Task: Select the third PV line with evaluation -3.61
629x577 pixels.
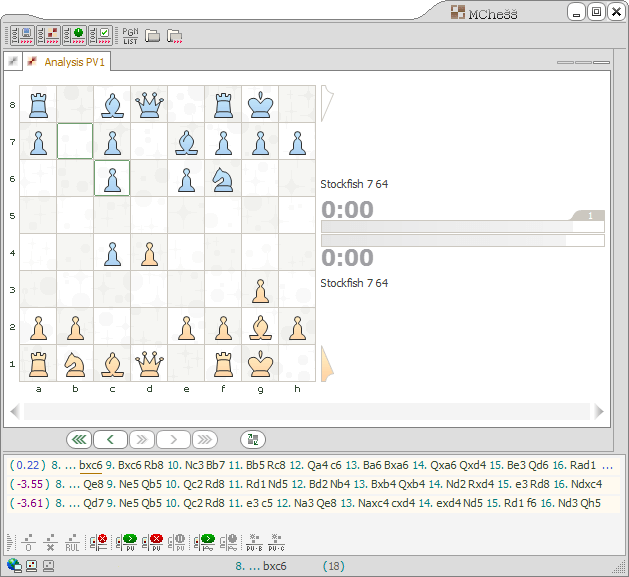Action: coord(312,503)
